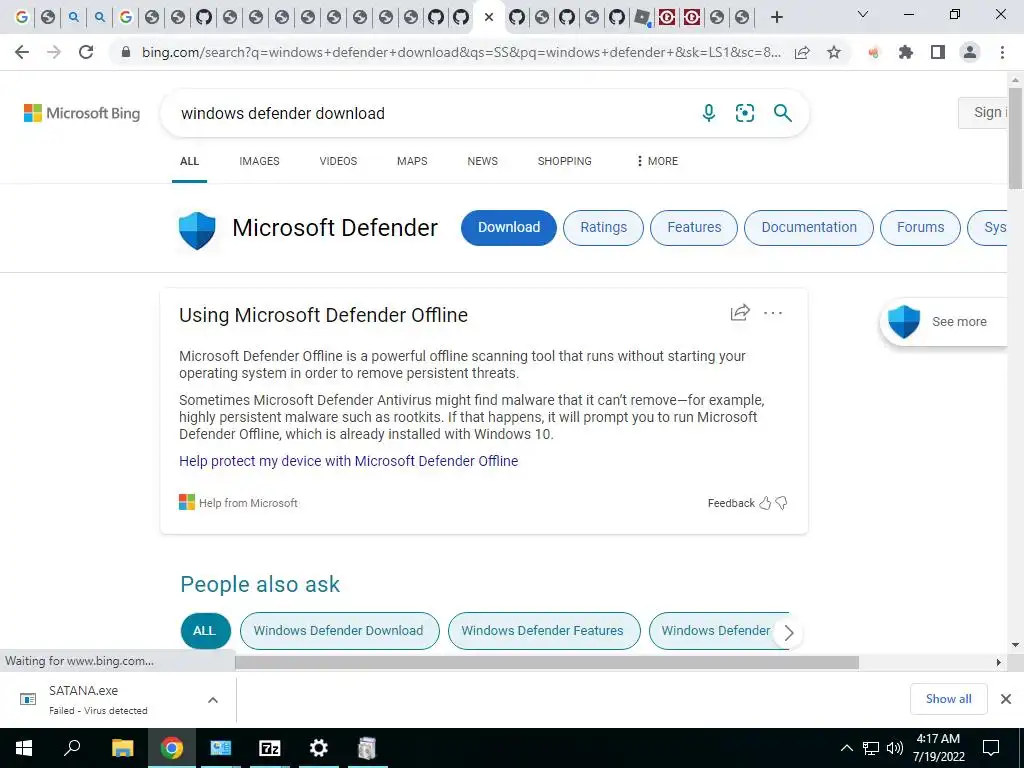Switch to VIDEOS search tab
1024x768 pixels.
(x=338, y=161)
